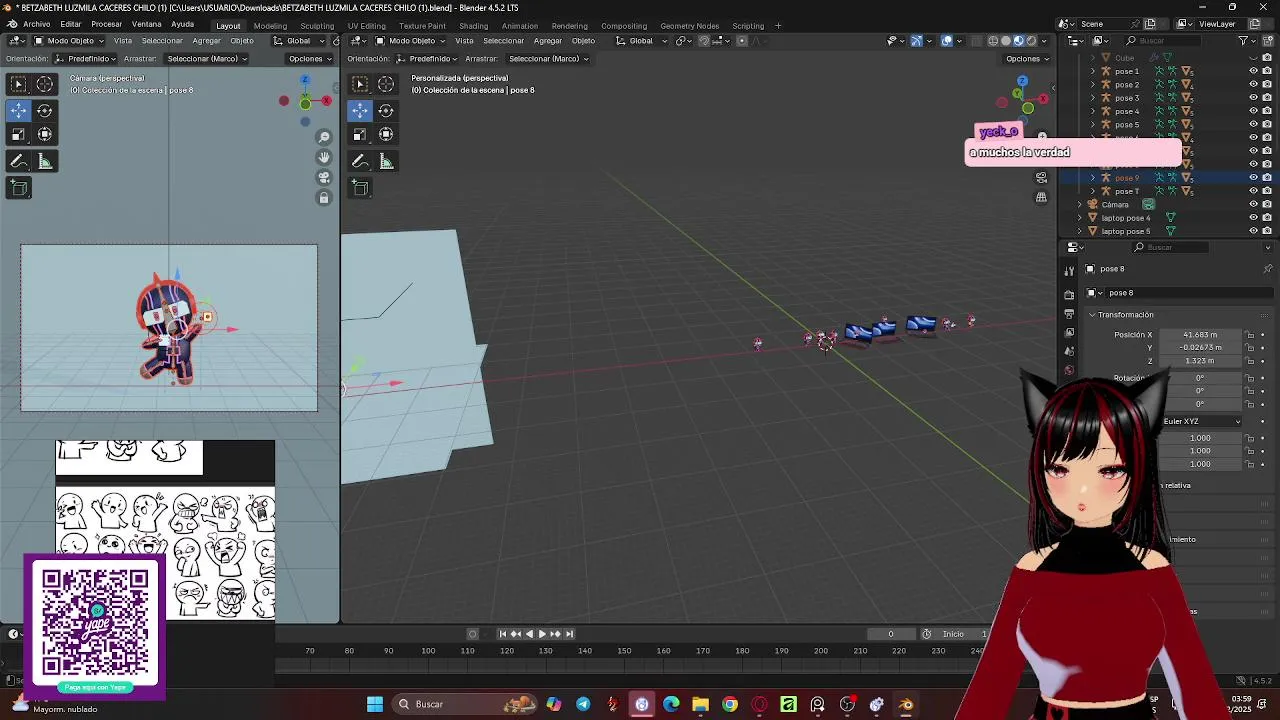Disable render for laptop pose 4 camera icon
The height and width of the screenshot is (720, 1280).
[x=1267, y=217]
